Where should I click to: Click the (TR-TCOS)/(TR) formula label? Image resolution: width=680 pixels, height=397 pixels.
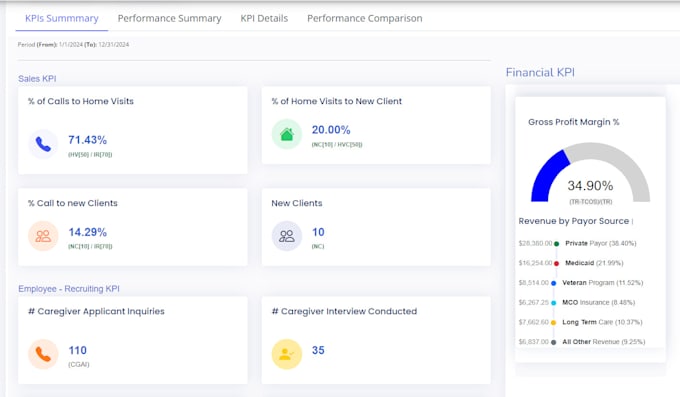pos(591,202)
